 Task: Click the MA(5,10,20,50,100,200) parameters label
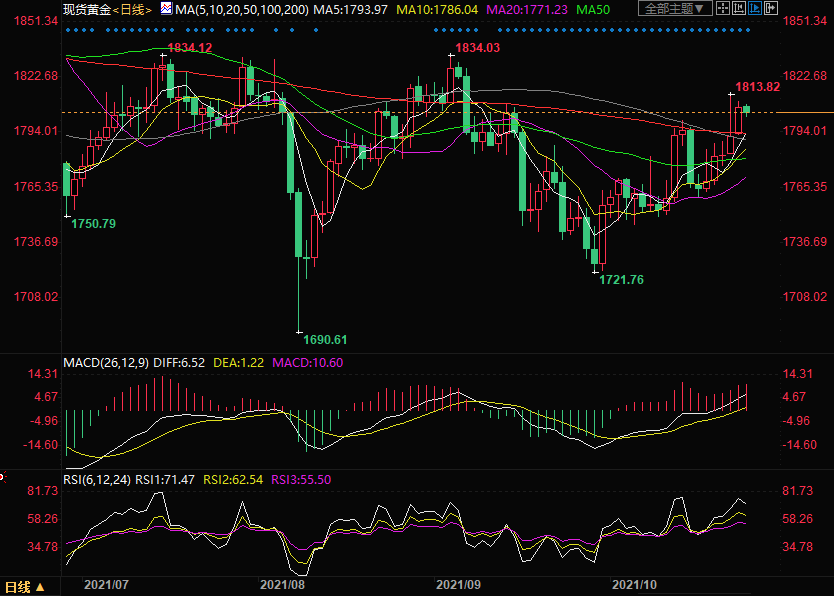pyautogui.click(x=240, y=9)
